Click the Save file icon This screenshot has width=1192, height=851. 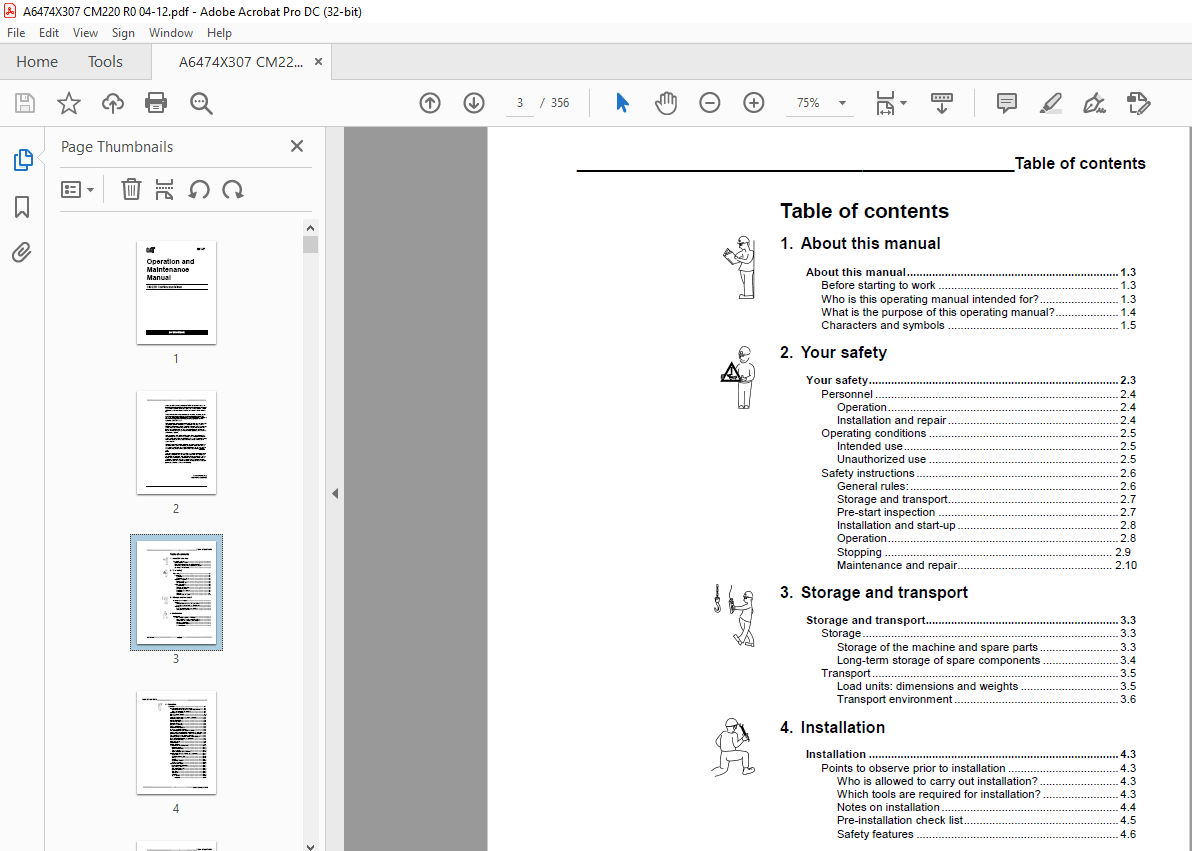25,103
